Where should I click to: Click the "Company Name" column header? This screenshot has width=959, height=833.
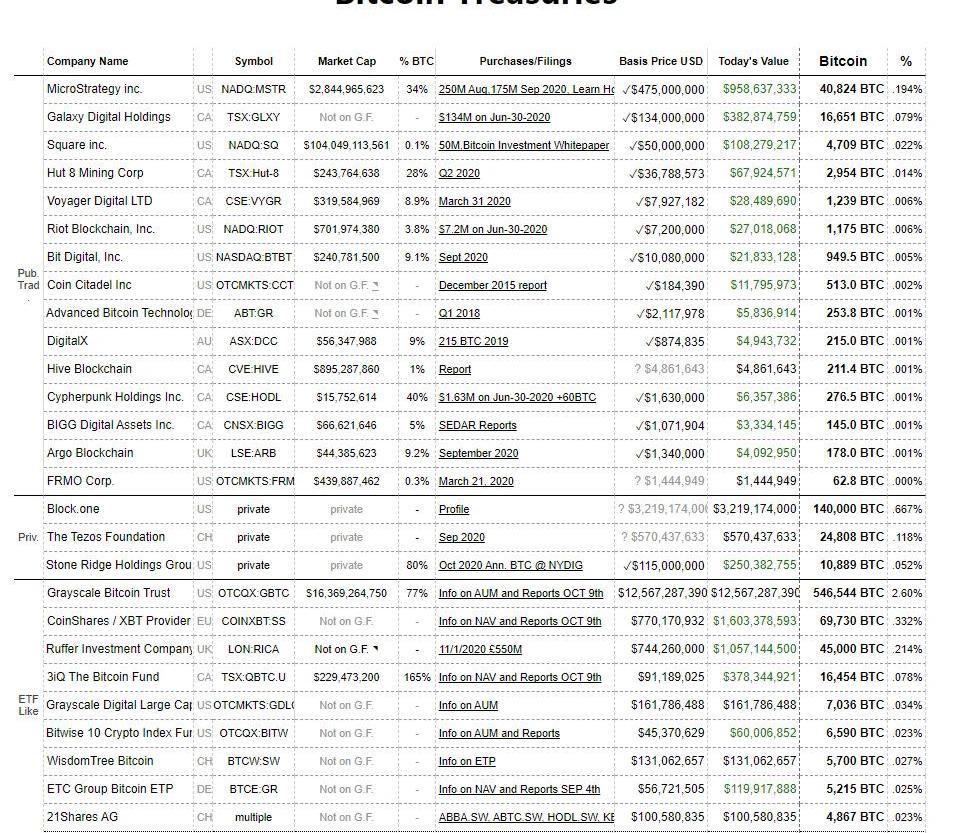click(x=87, y=61)
